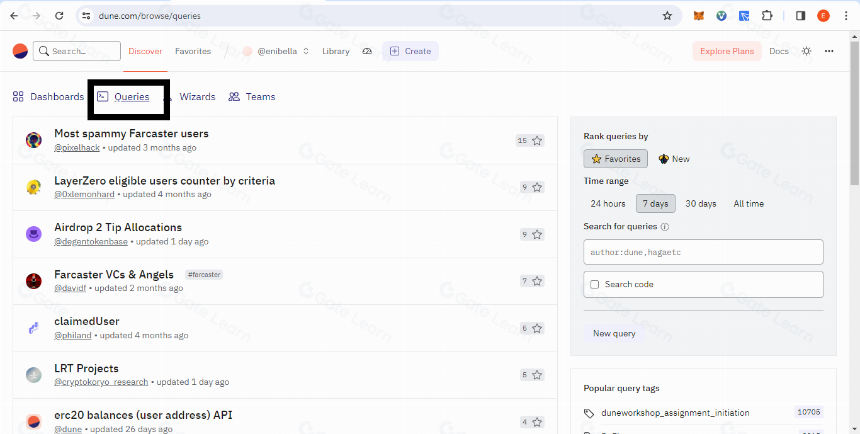Star the Airdrop 2 Tip Allocations query
The width and height of the screenshot is (860, 434).
click(537, 234)
